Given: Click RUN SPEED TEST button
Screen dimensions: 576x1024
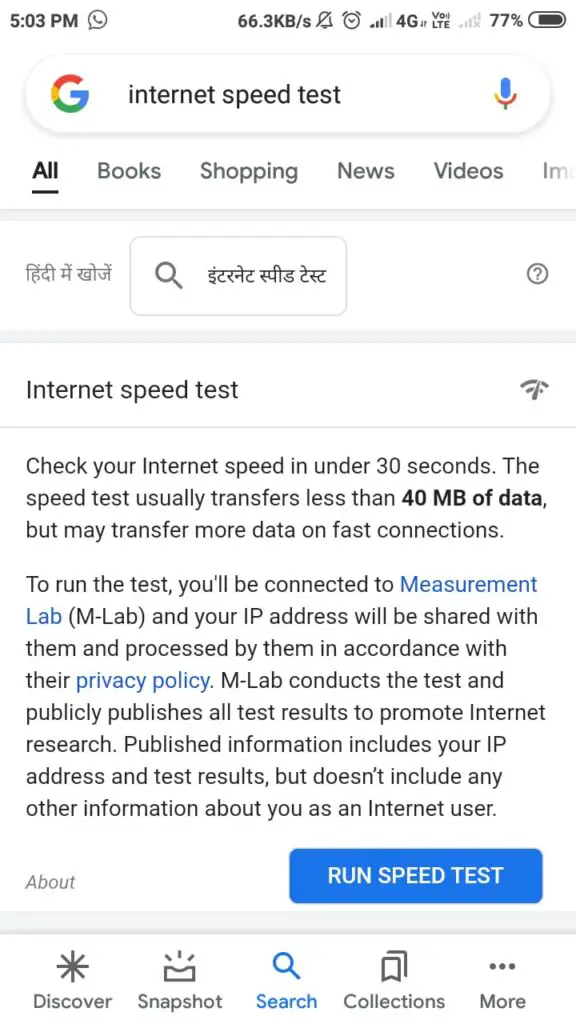Looking at the screenshot, I should 416,875.
